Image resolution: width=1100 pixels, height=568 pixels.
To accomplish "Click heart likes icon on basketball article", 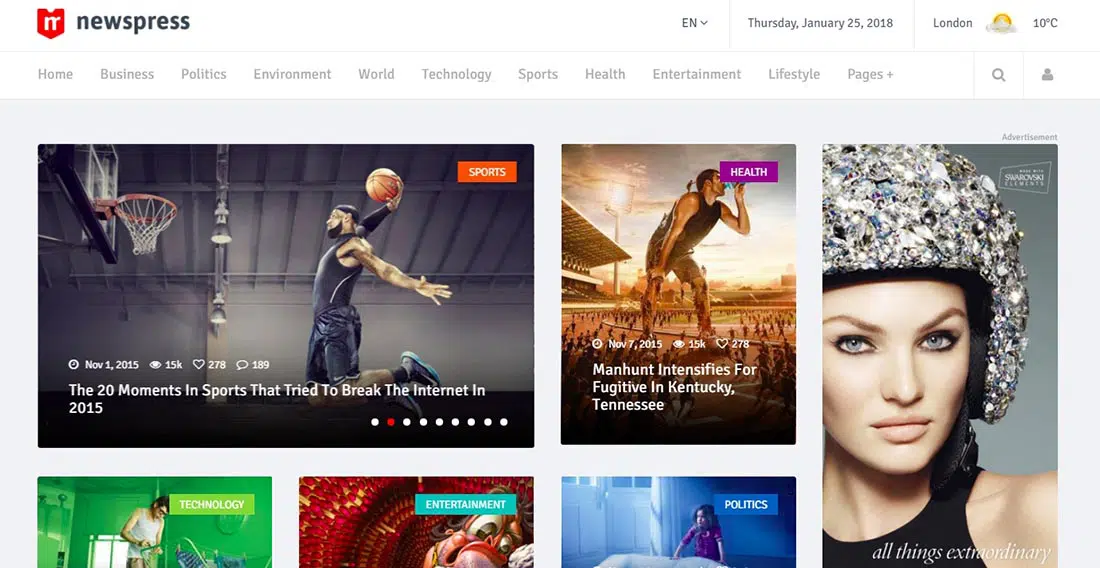I will (198, 365).
